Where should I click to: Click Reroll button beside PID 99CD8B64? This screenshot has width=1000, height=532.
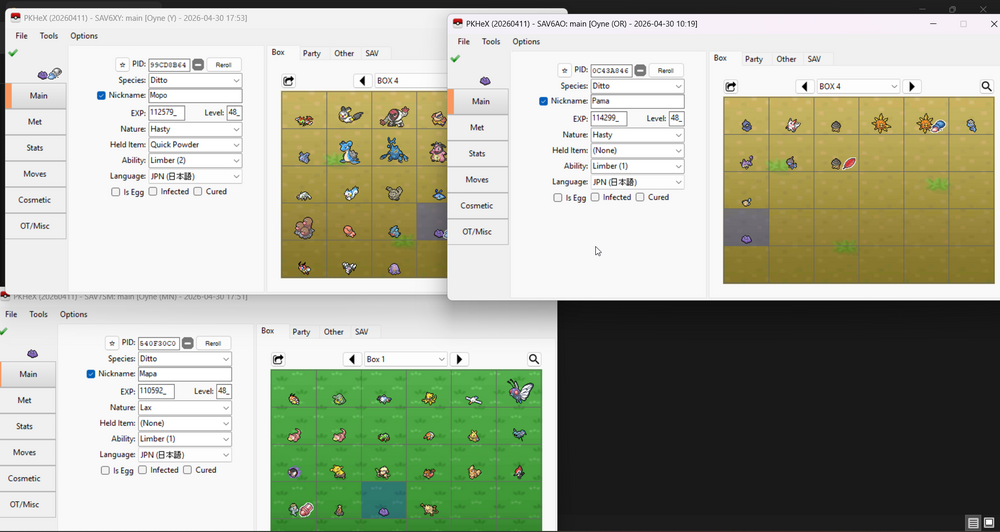click(224, 65)
